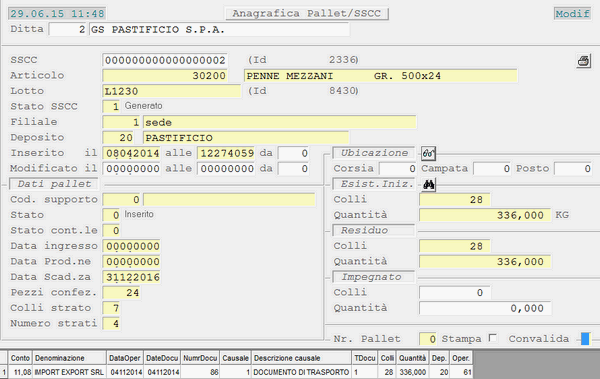Screen dimensions: 600x379
Task: Click the Dep. column header
Action: click(x=439, y=358)
